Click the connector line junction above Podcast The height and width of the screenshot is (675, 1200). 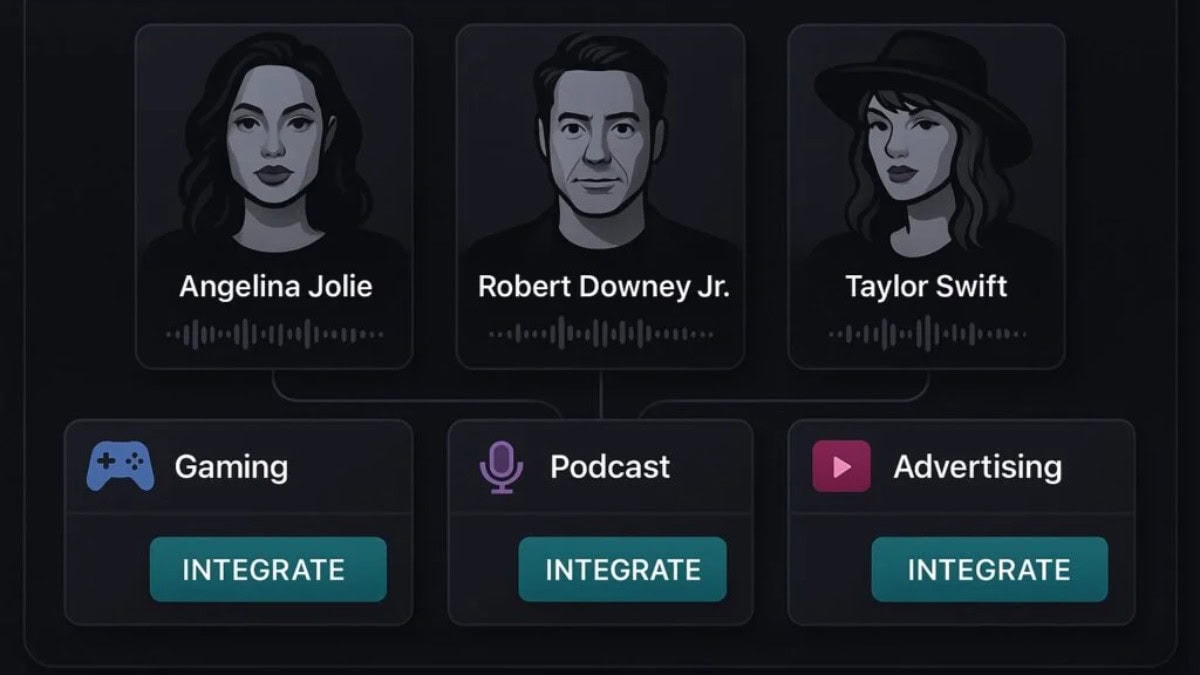[x=600, y=402]
